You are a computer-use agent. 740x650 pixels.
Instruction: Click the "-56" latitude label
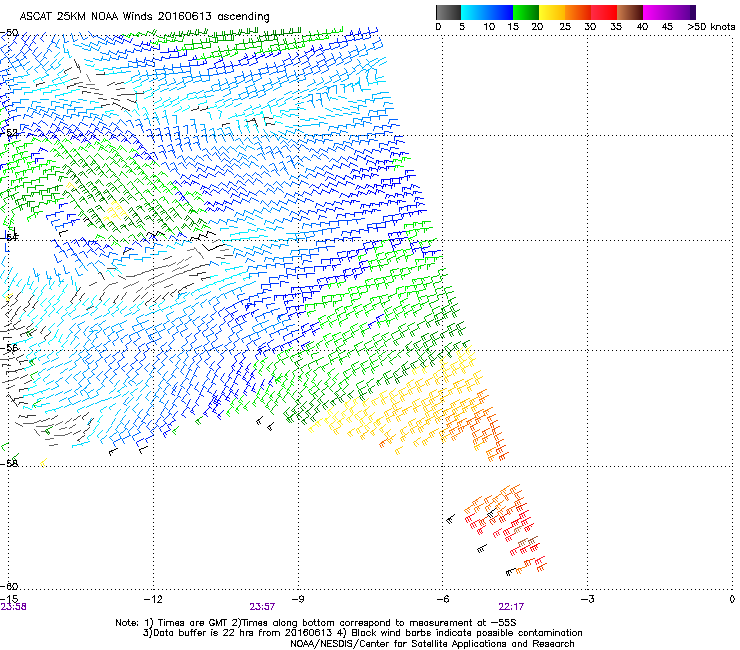(9, 348)
